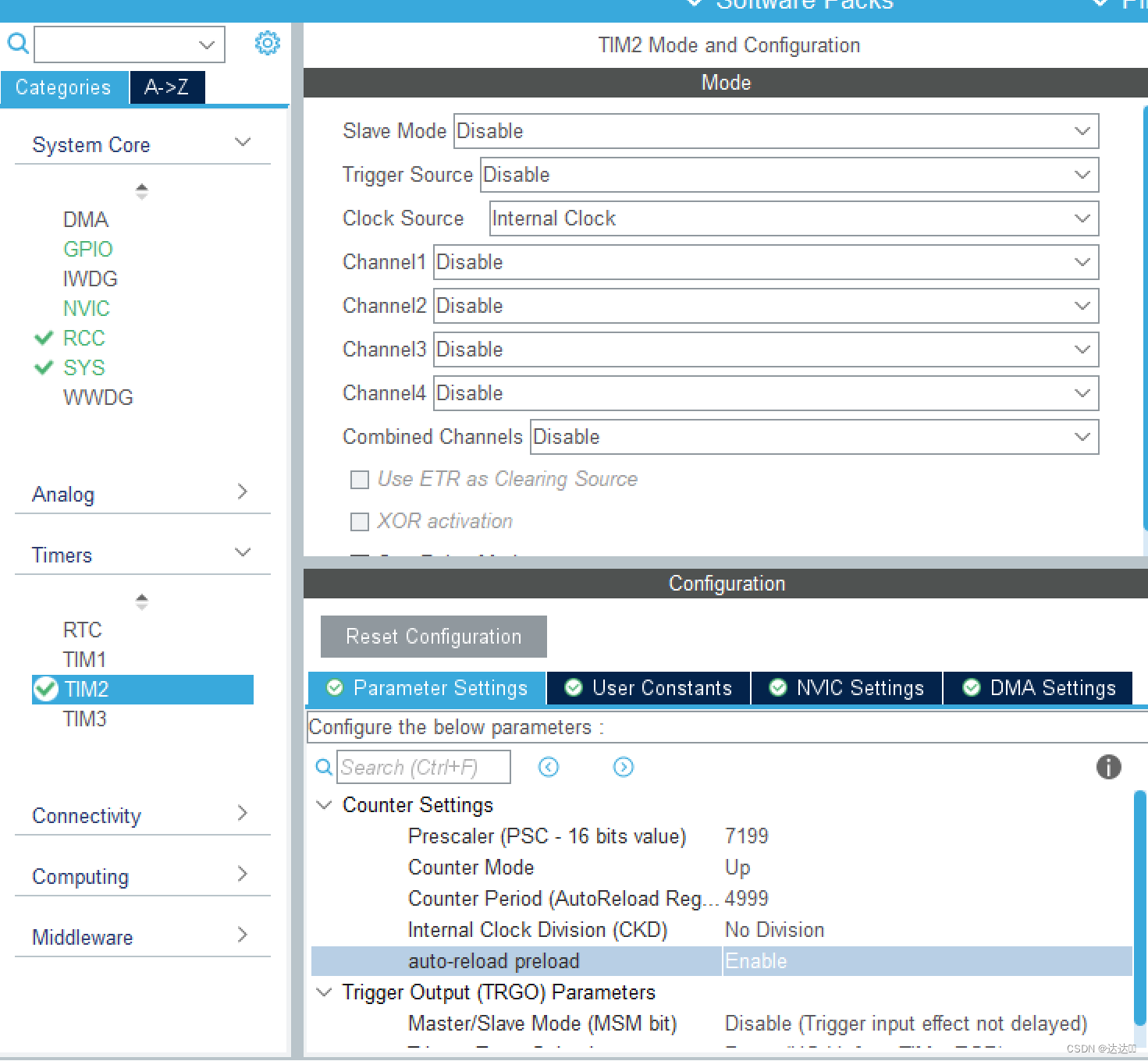Open the settings gear icon
This screenshot has width=1148, height=1061.
click(x=267, y=44)
